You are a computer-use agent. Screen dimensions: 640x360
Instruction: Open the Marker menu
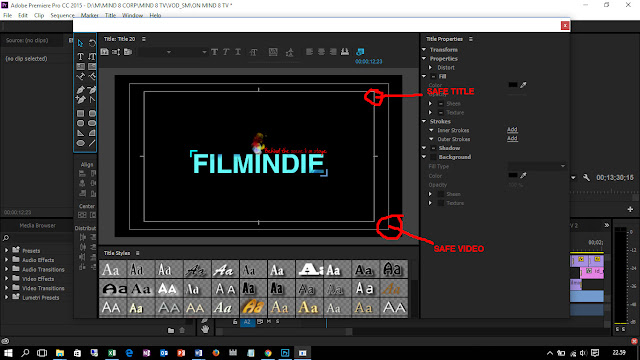tap(89, 16)
